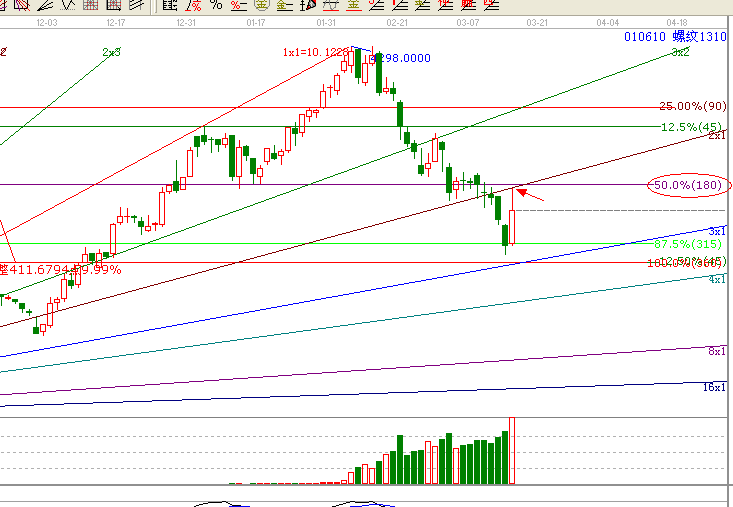Viewport: 733px width, 507px height.
Task: Click the 03-21 date on the time axis
Action: pyautogui.click(x=537, y=21)
